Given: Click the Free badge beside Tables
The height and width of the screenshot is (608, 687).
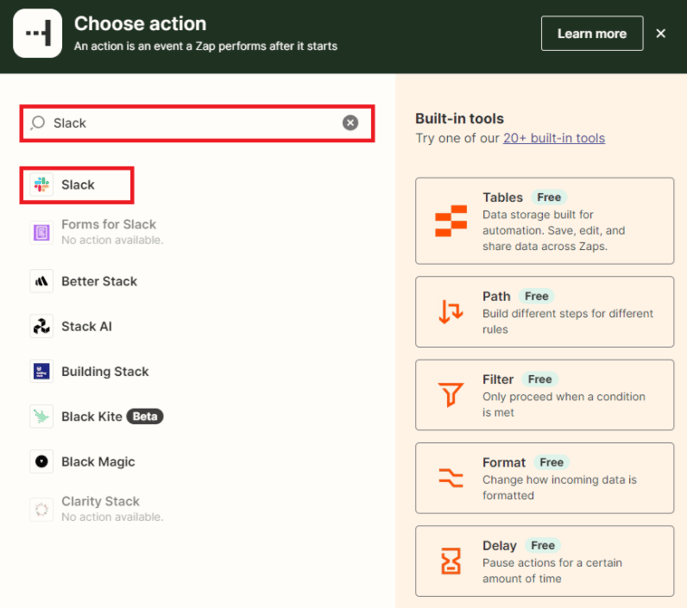Looking at the screenshot, I should [549, 197].
